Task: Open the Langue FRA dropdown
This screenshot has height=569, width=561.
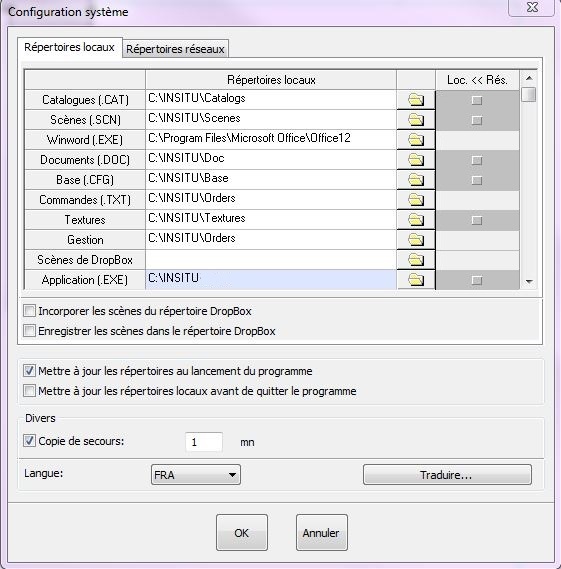Action: pyautogui.click(x=196, y=475)
